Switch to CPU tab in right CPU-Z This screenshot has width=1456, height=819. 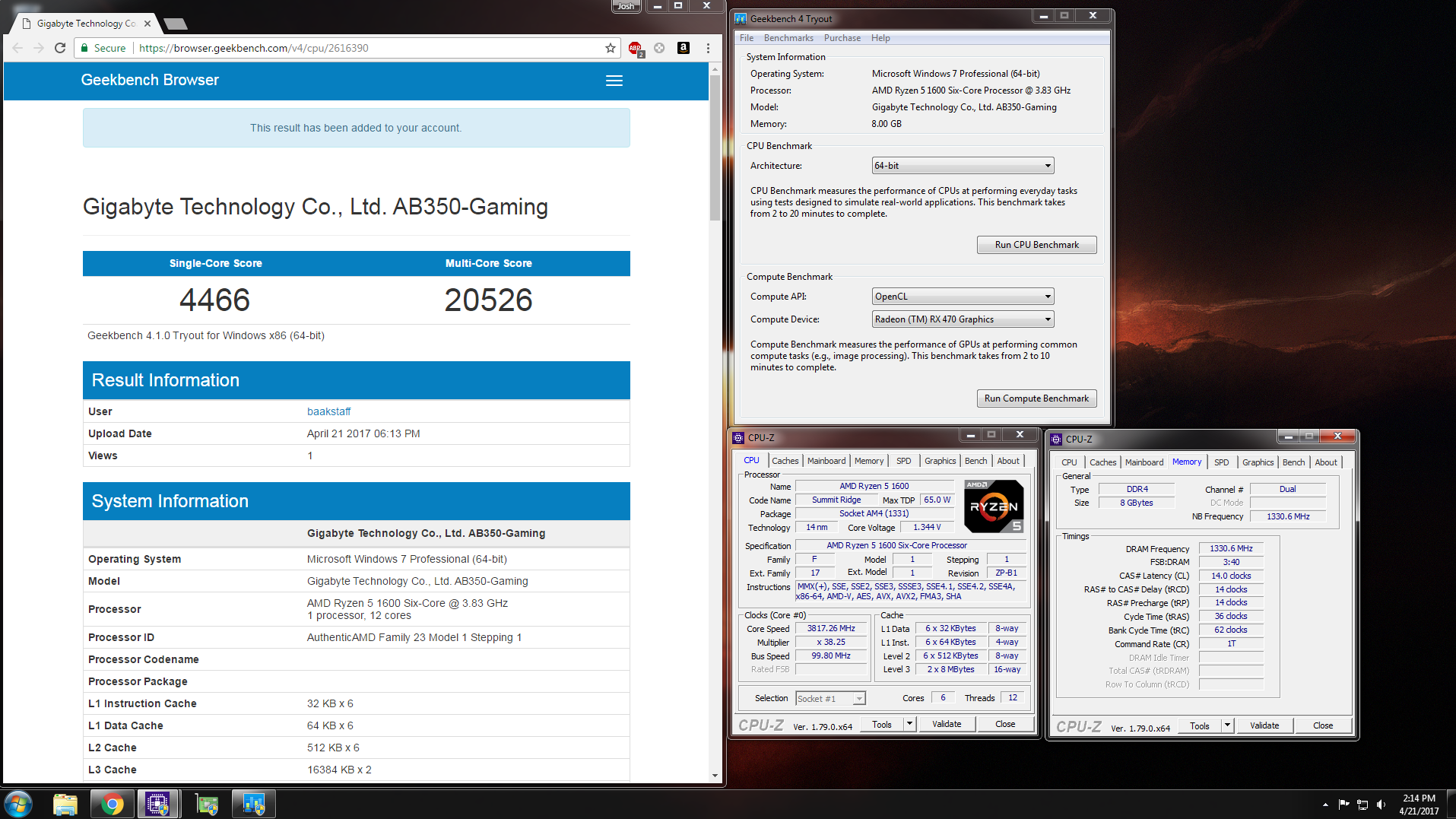pos(1069,462)
